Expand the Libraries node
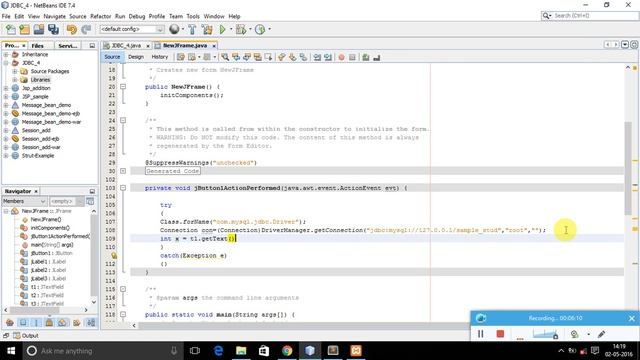Screen dimensions: 640x360 pos(15,80)
